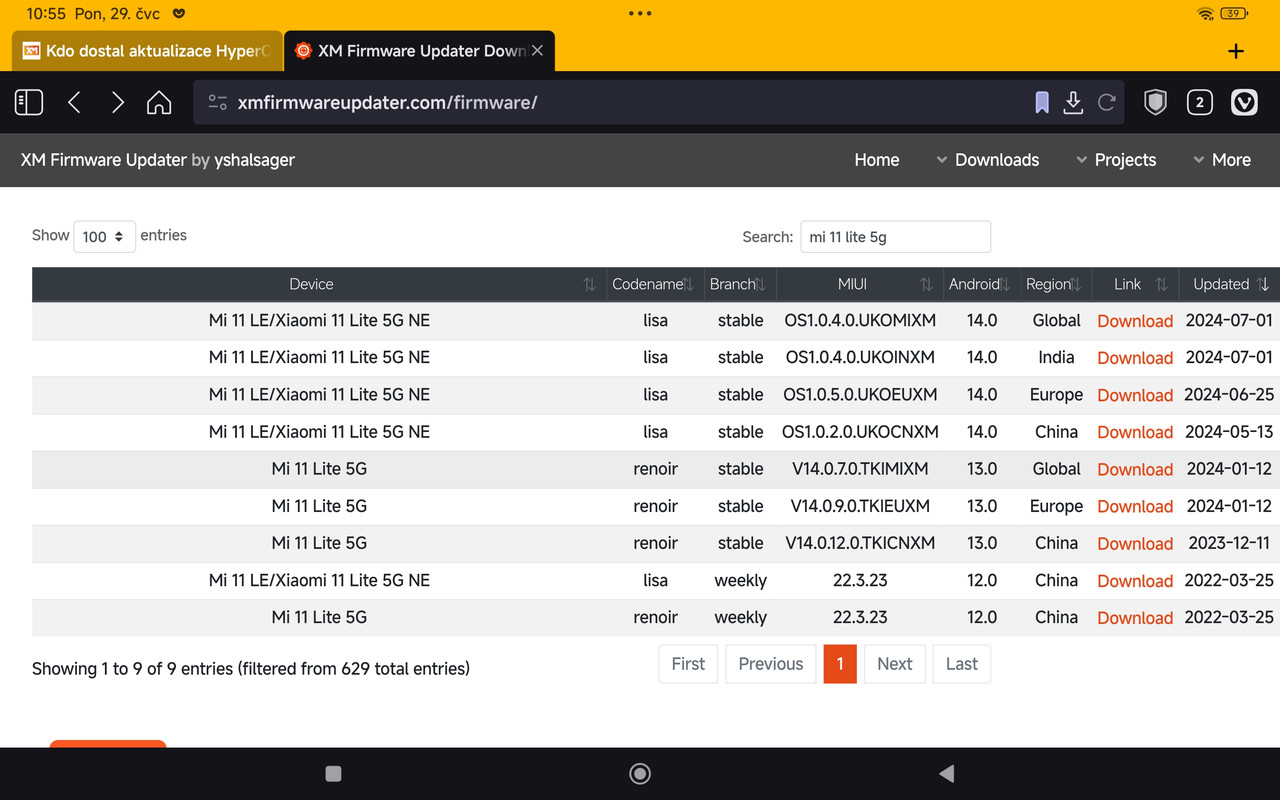Go forward with the right arrow
The image size is (1280, 800).
(117, 102)
